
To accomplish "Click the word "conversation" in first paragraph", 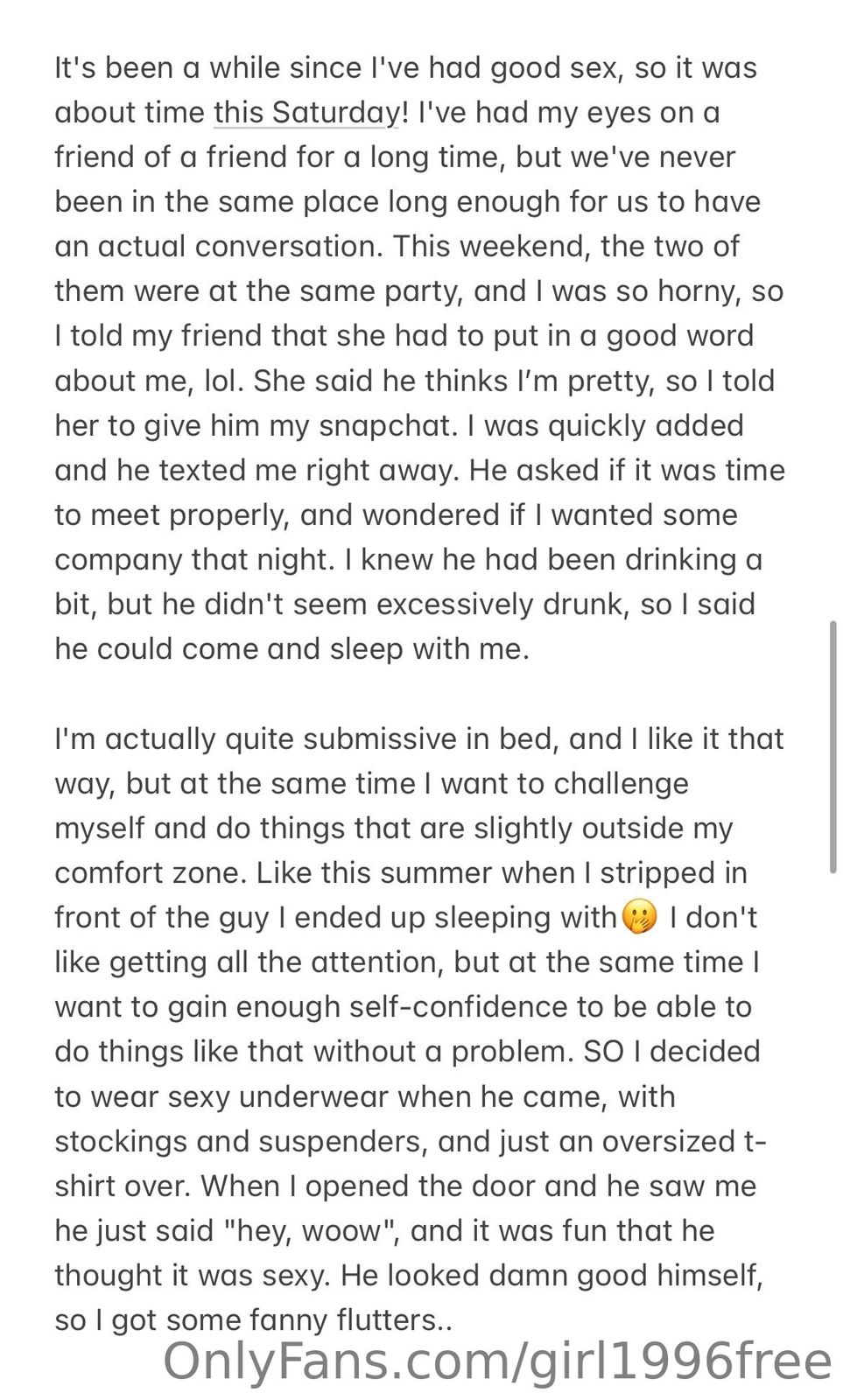I will coord(288,247).
